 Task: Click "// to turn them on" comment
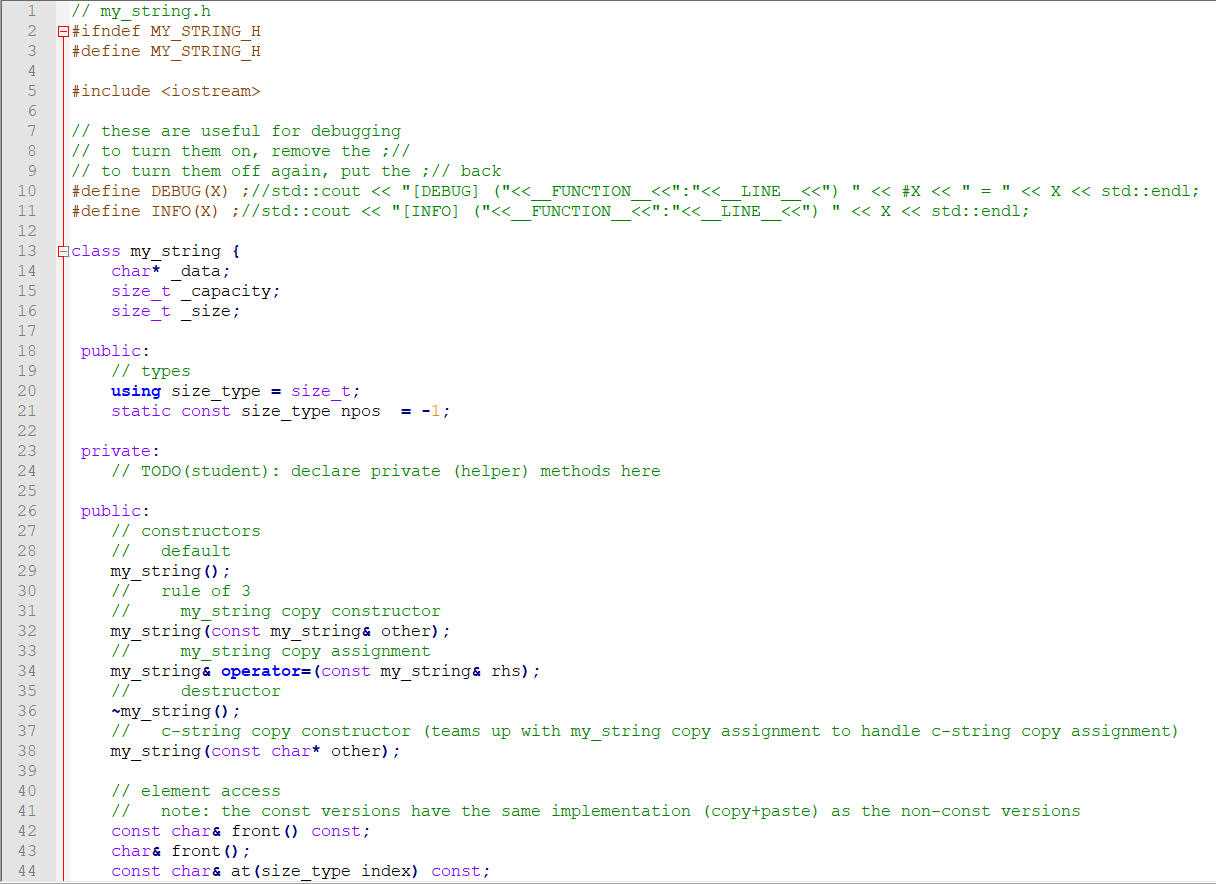point(241,151)
